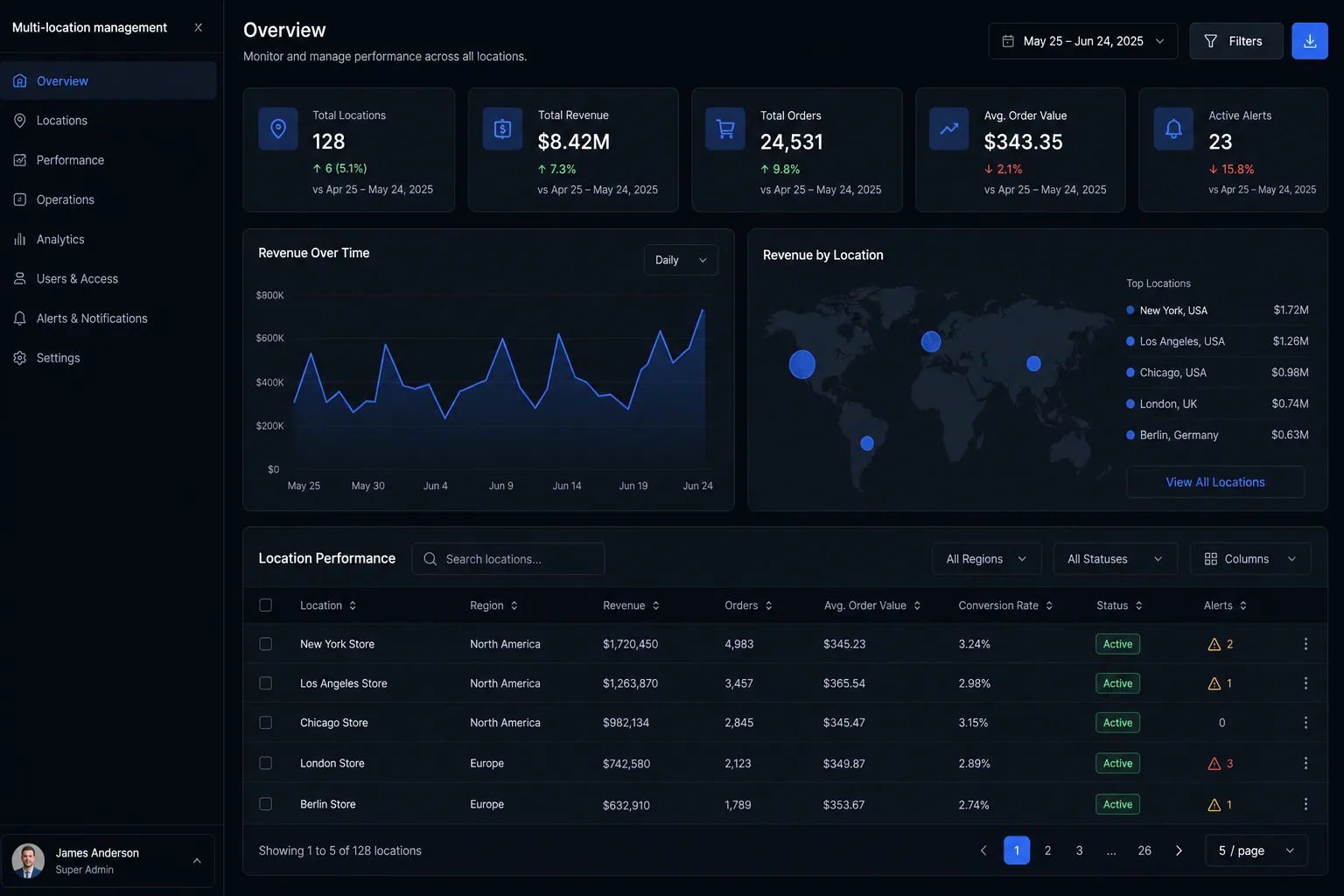Screen dimensions: 1344x896
Task: Open row actions for Berlin Store
Action: 1305,804
